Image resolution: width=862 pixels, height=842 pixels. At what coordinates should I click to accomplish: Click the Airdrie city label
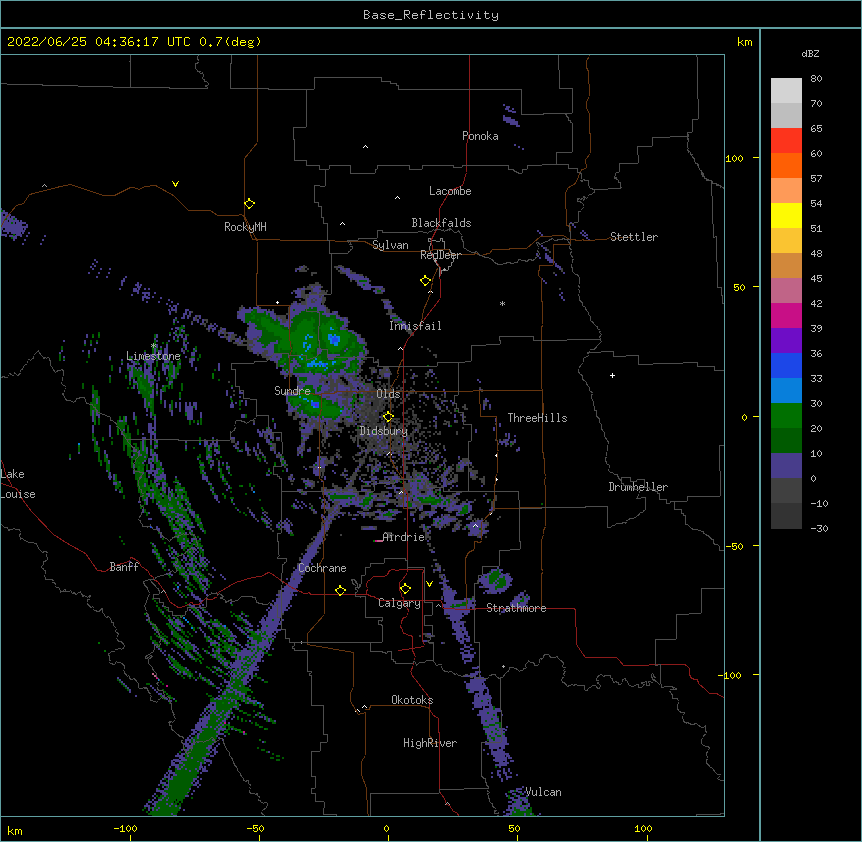pos(404,537)
